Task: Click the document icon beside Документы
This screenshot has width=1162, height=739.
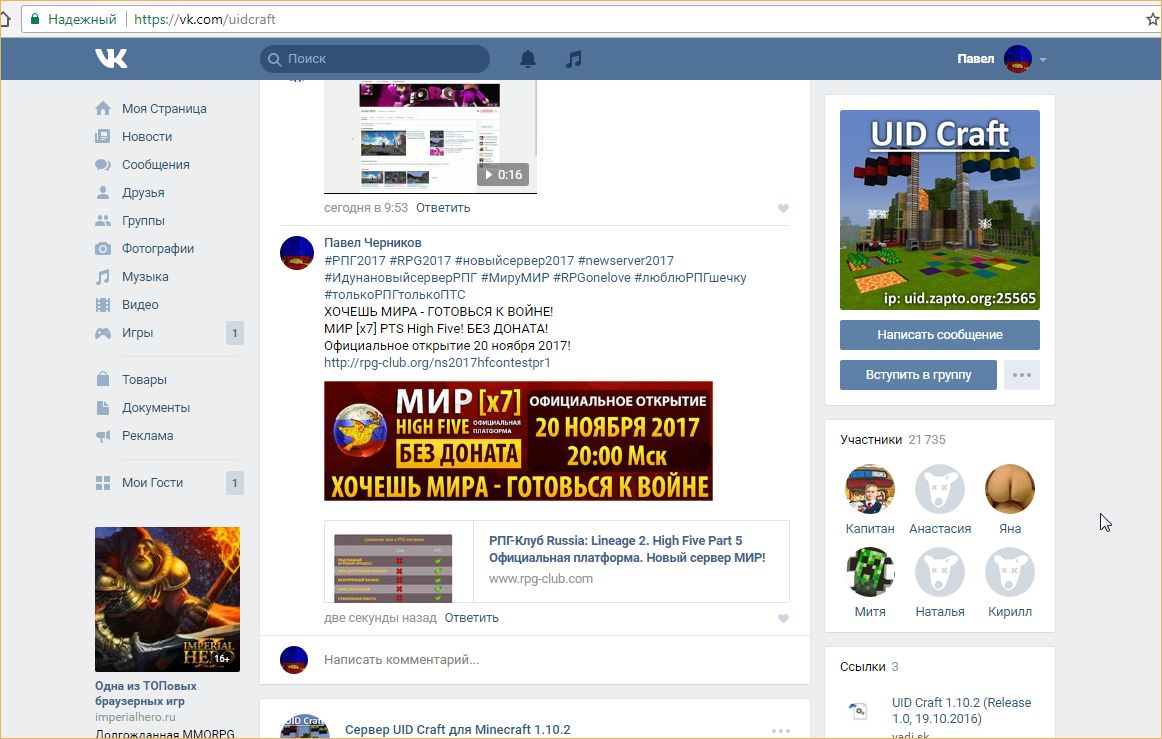Action: coord(103,408)
